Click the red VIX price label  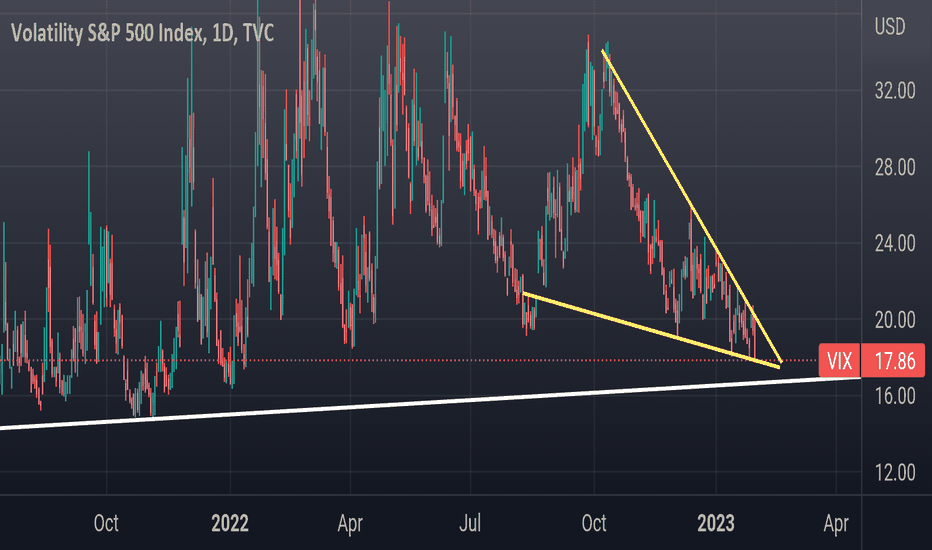[x=839, y=361]
